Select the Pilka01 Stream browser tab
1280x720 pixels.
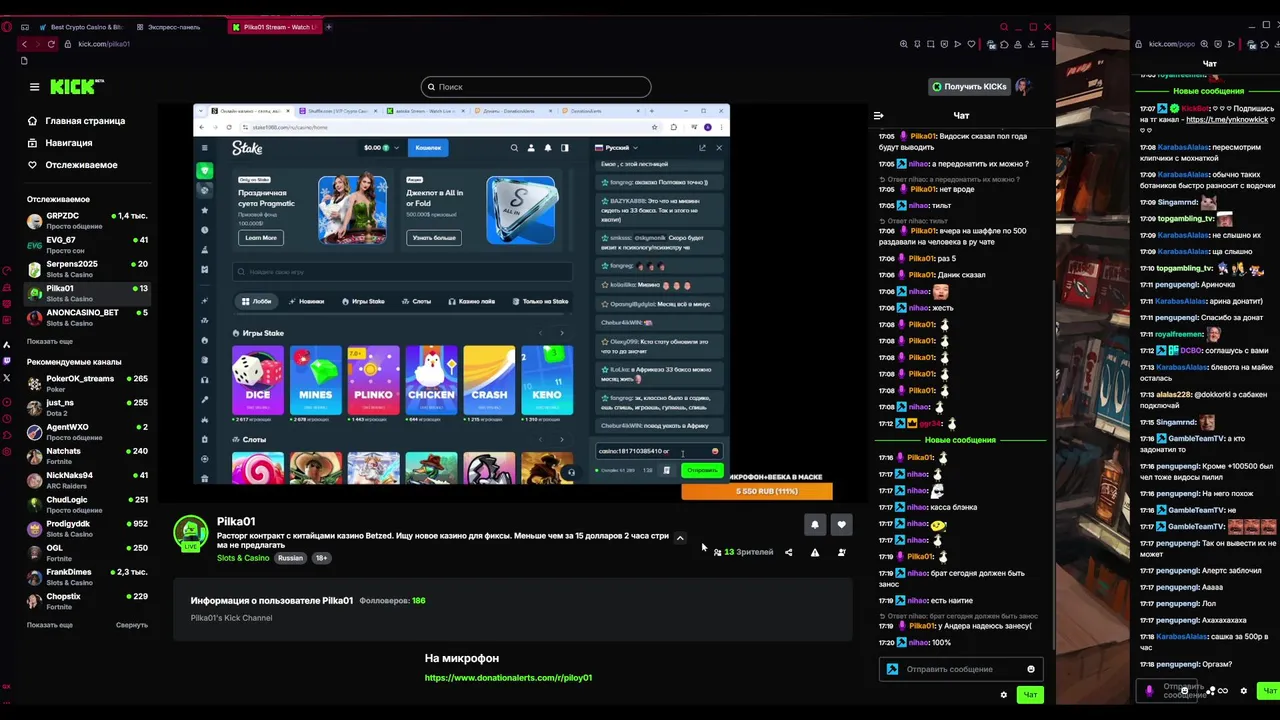274,27
